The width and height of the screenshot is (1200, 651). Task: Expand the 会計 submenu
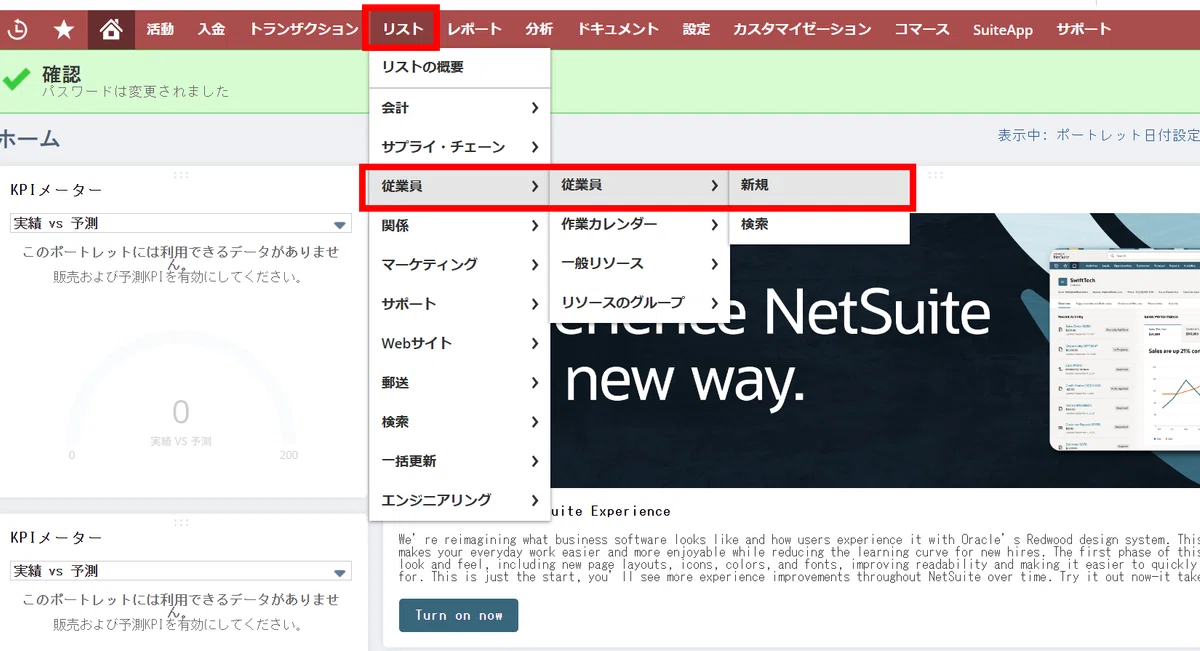(460, 107)
